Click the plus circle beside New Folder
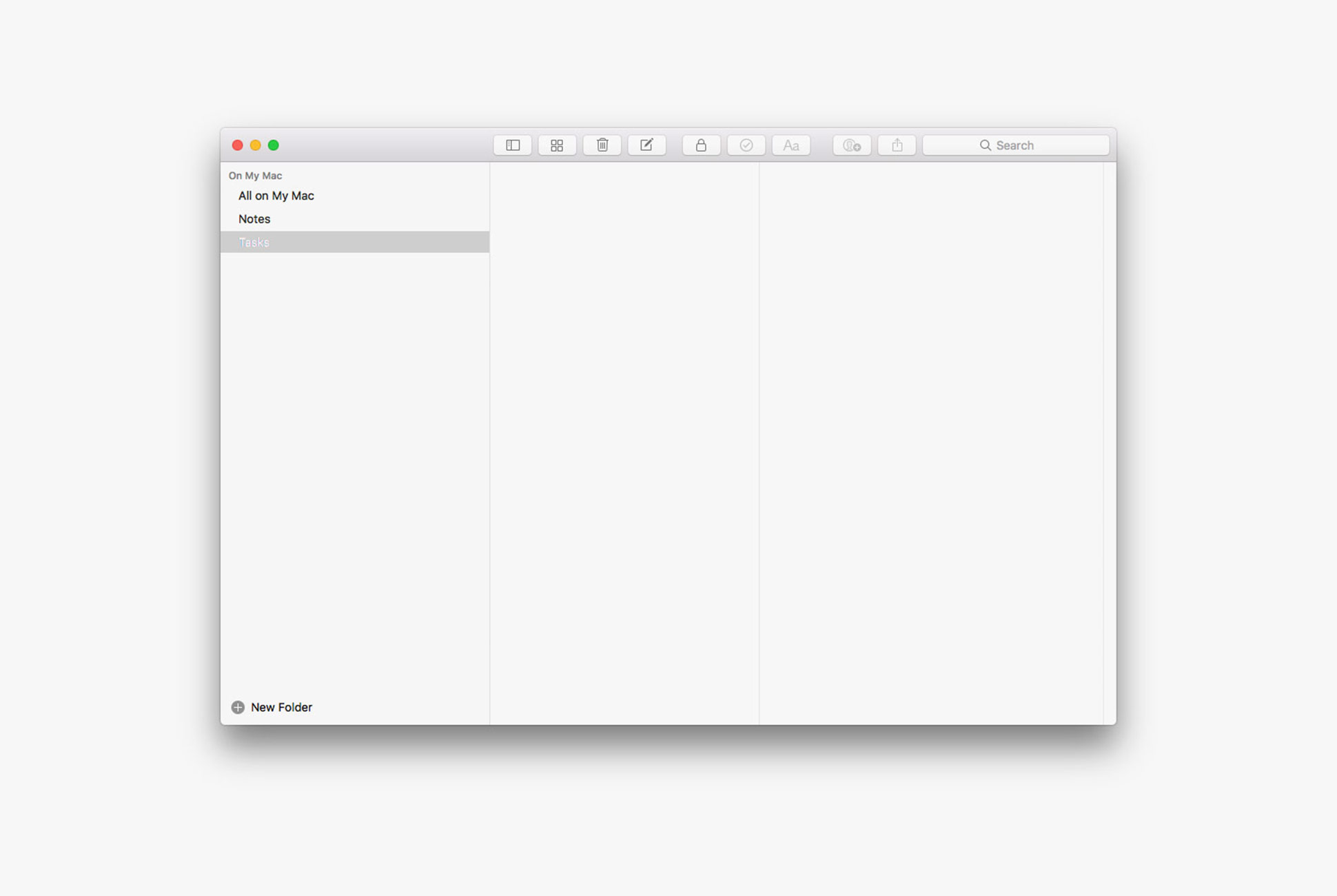The image size is (1337, 896). coord(238,707)
